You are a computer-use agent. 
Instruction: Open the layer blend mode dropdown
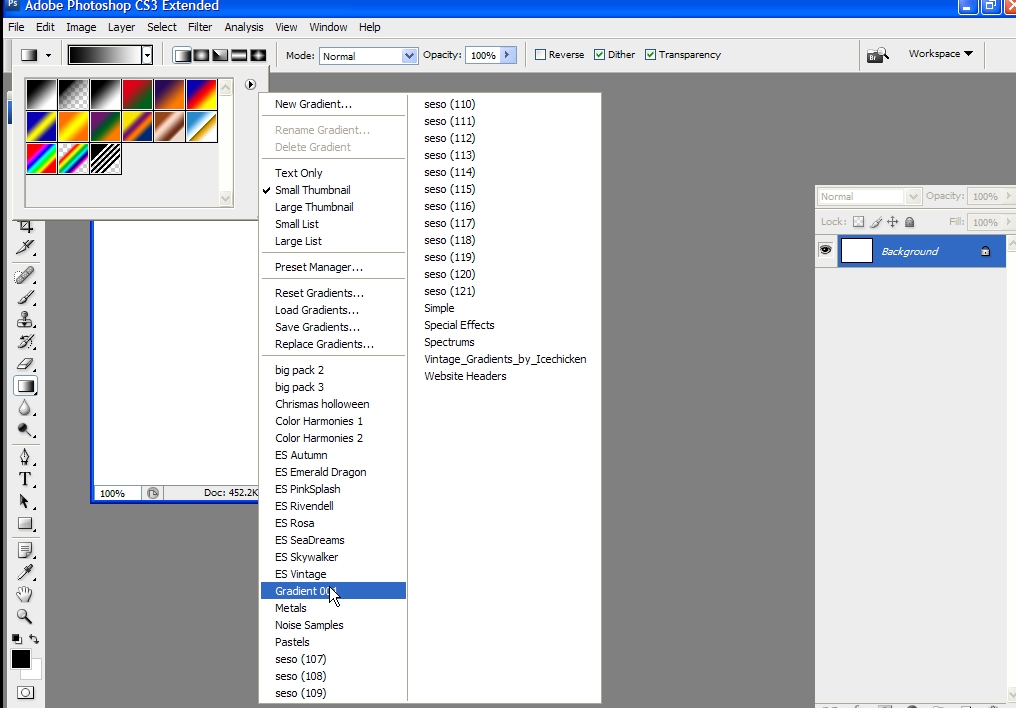click(913, 196)
